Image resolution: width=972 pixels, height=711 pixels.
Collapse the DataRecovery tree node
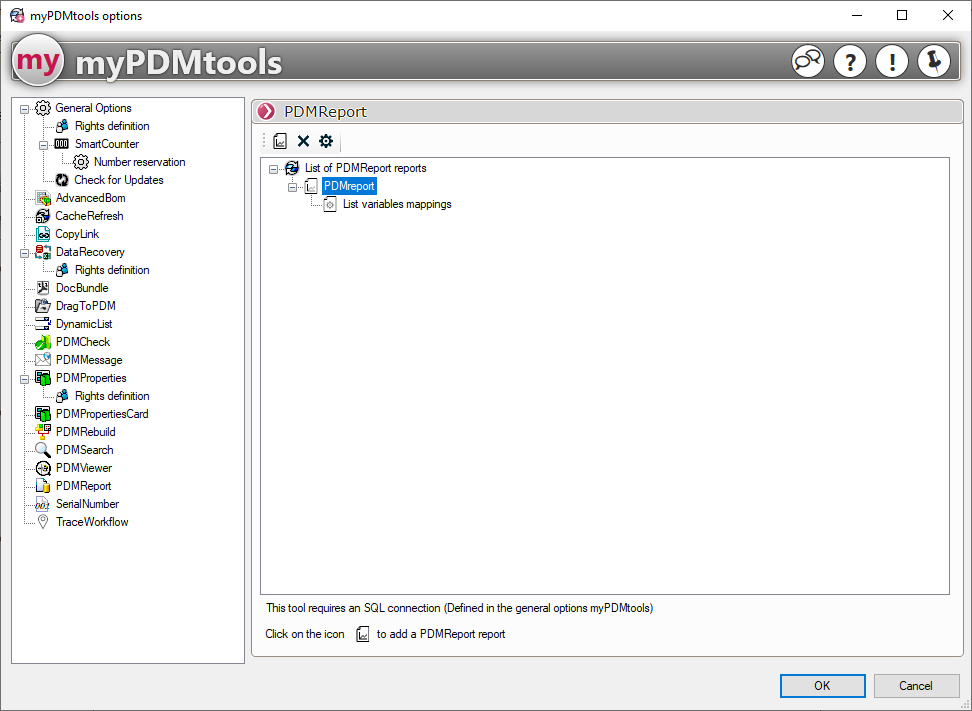point(25,253)
